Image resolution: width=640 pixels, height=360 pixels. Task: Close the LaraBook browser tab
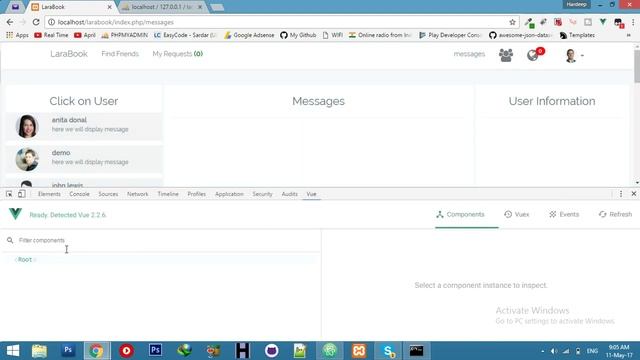tap(109, 7)
